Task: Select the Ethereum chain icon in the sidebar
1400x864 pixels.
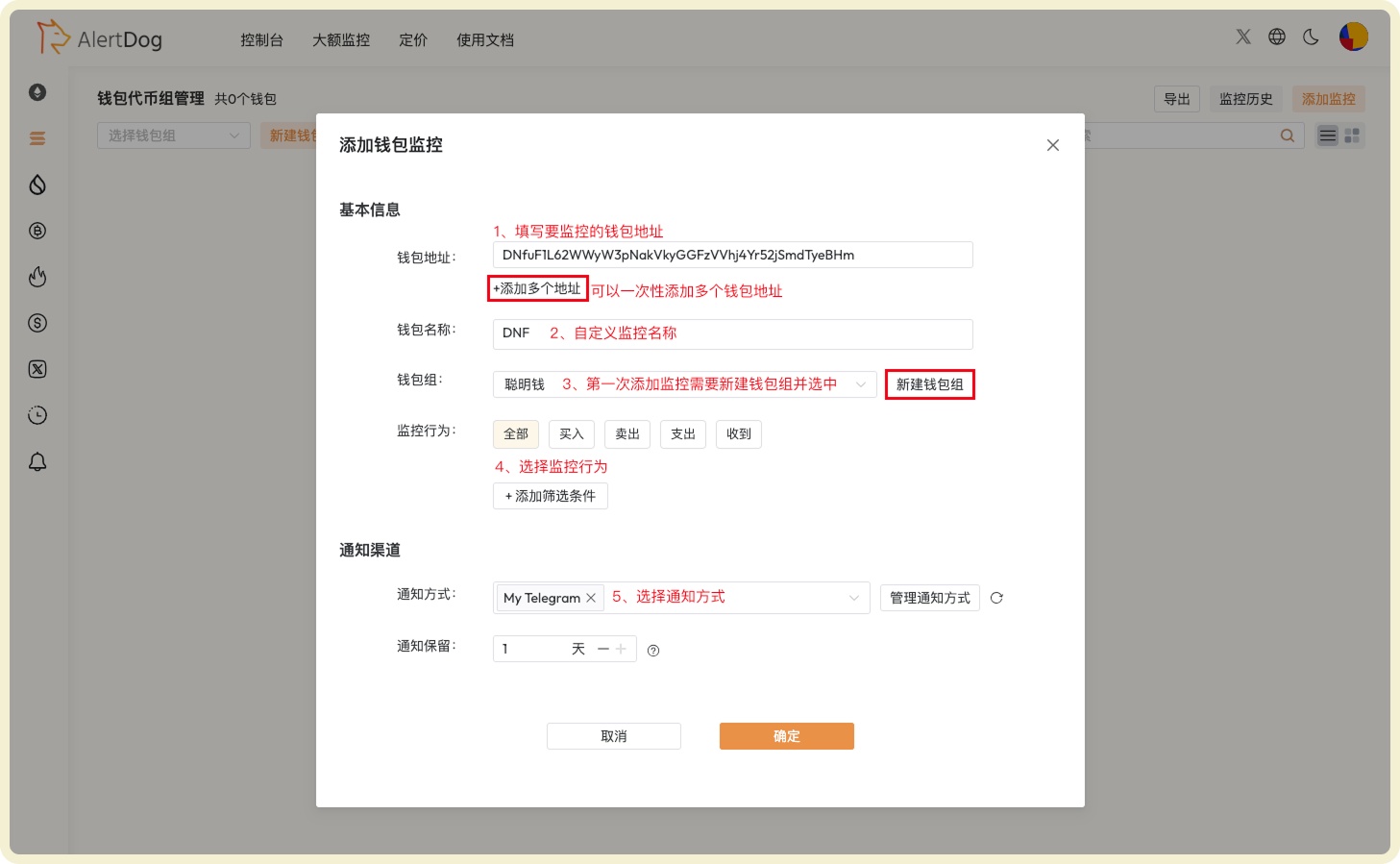Action: [37, 92]
